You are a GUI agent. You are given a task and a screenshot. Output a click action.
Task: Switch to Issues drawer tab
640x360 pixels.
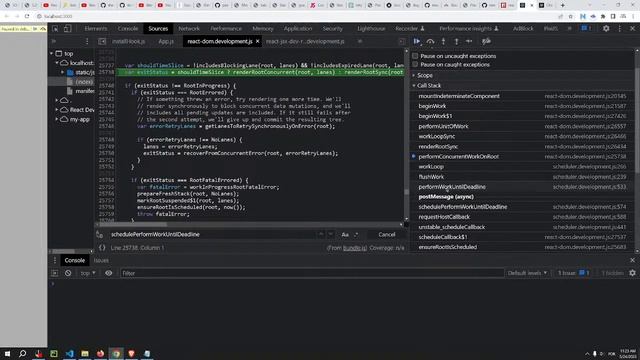[x=101, y=260]
